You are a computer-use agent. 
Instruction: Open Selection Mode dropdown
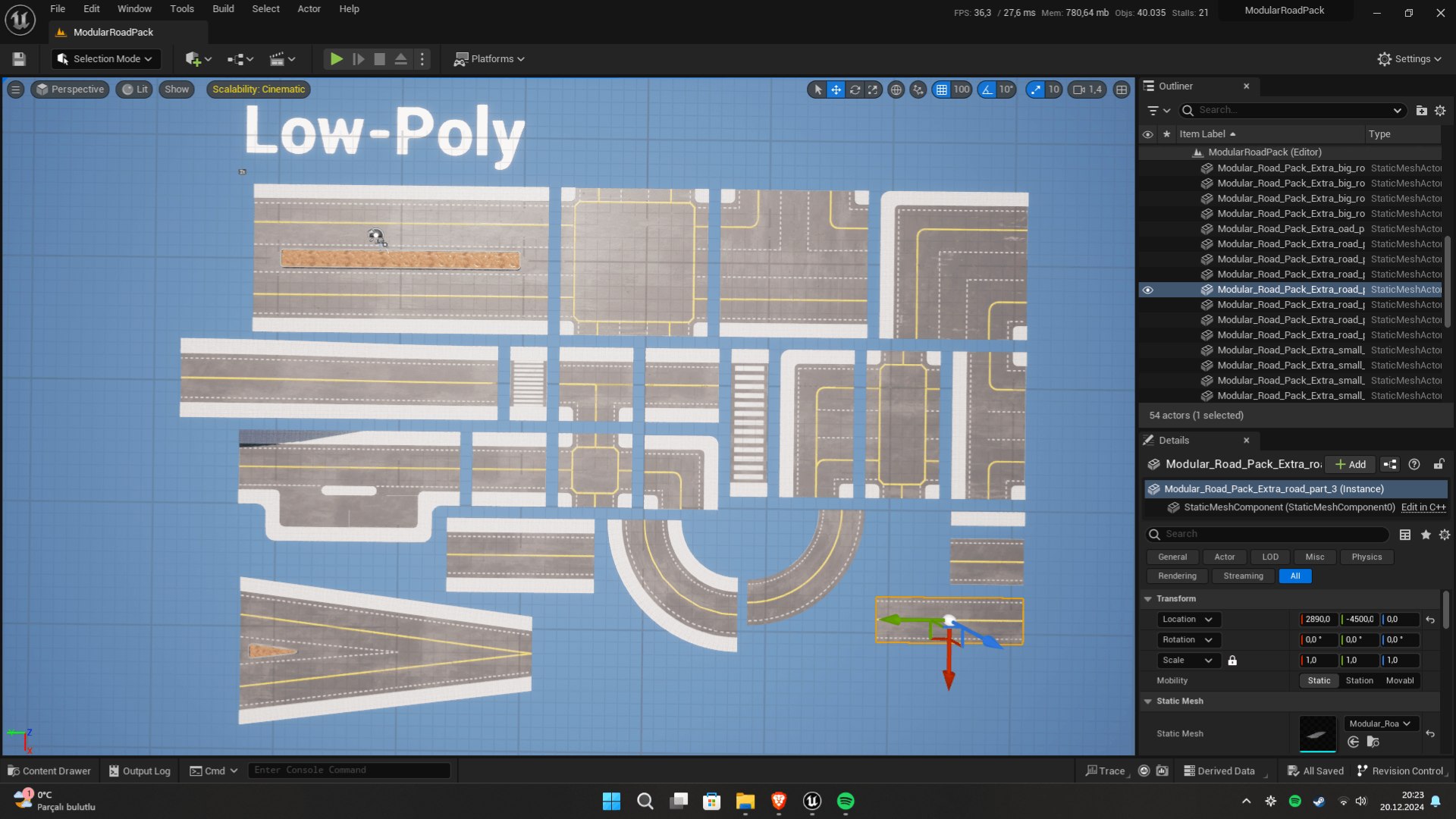tap(105, 59)
